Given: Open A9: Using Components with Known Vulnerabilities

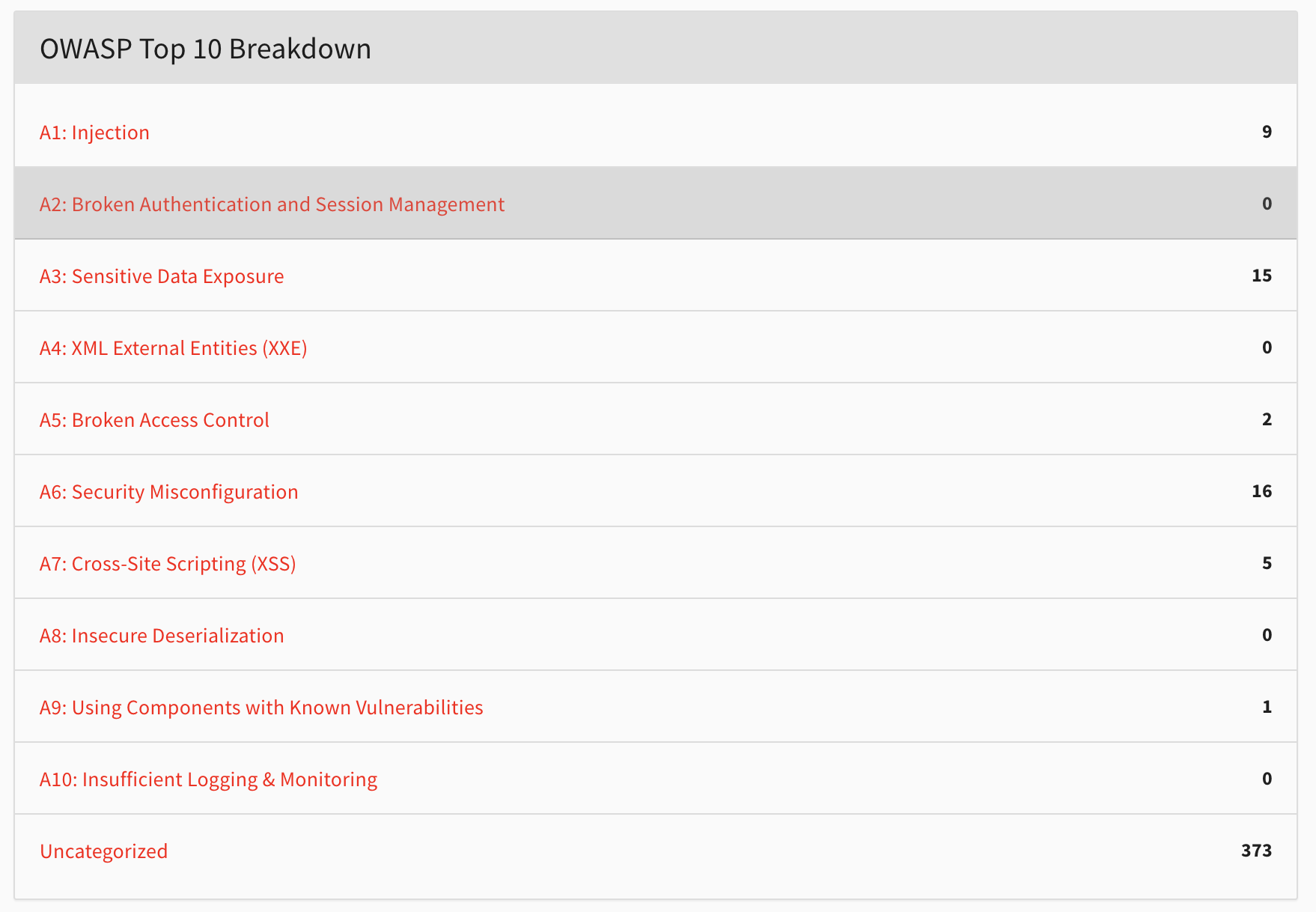Looking at the screenshot, I should coord(261,708).
